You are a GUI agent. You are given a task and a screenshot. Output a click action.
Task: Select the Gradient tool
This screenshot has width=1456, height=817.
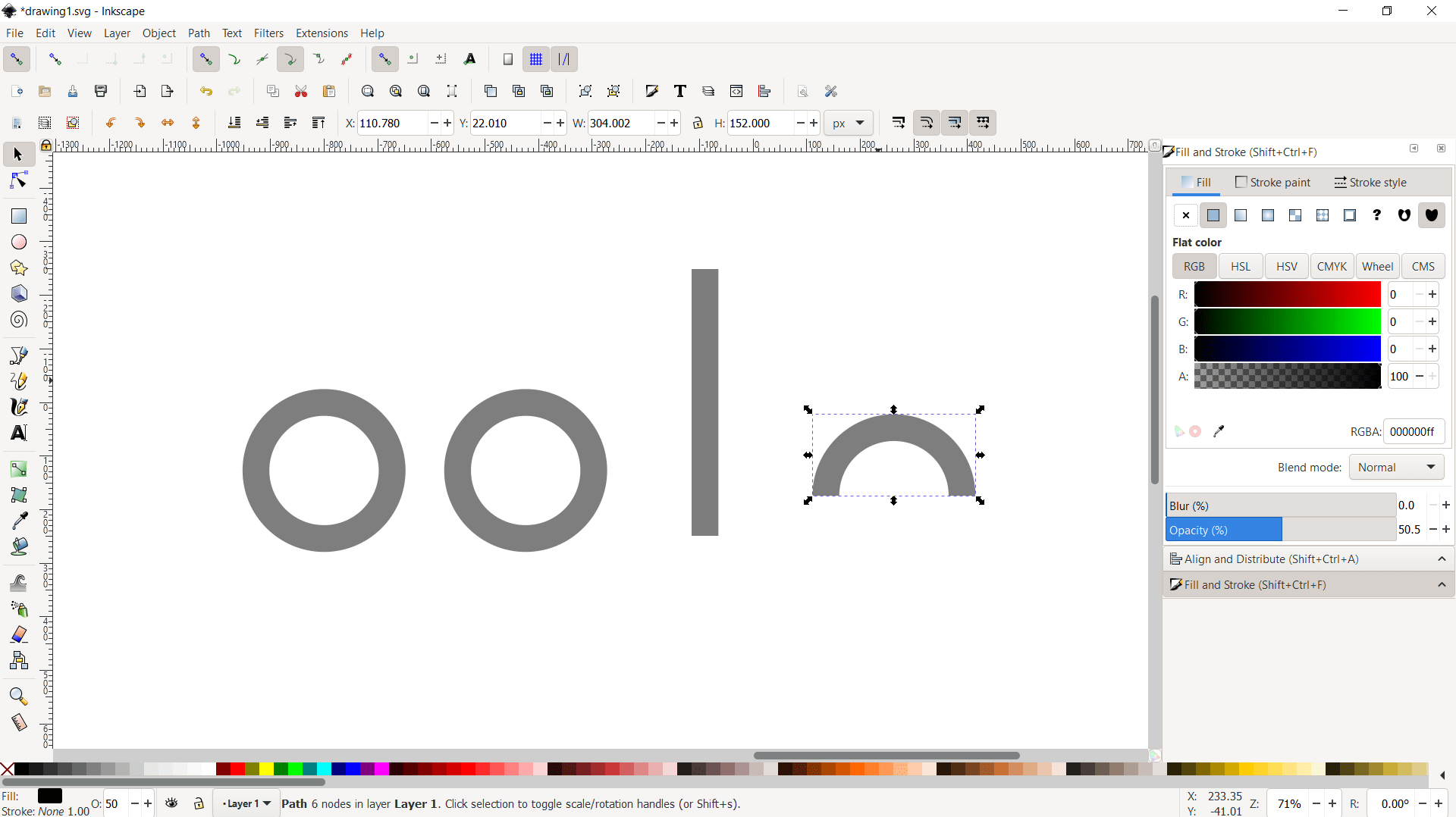pos(18,469)
